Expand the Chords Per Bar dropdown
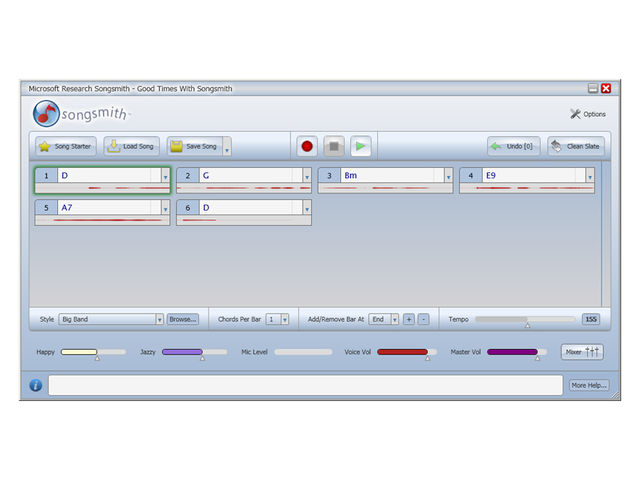Image resolution: width=640 pixels, height=480 pixels. 285,319
